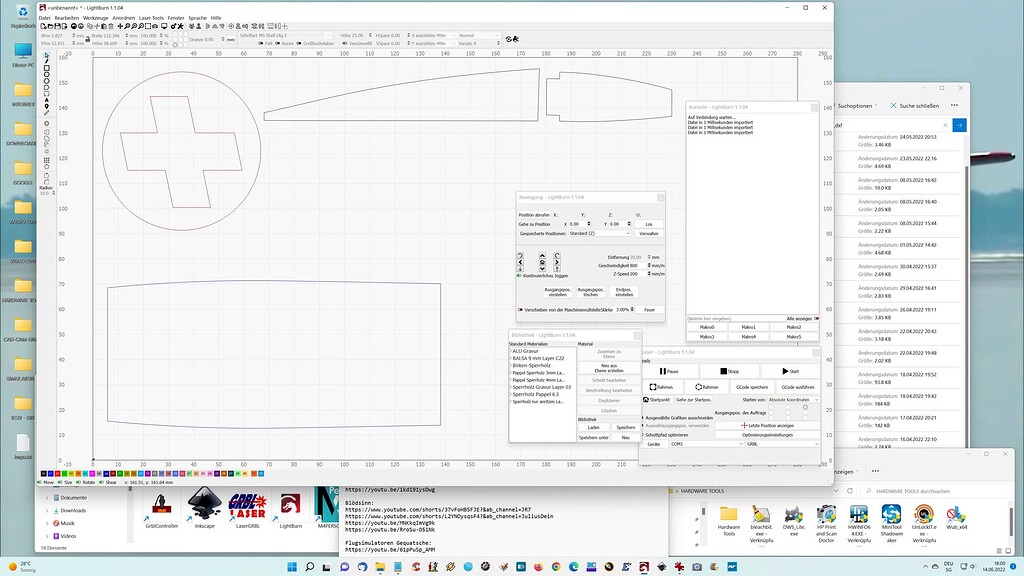The height and width of the screenshot is (576, 1024).
Task: Click the X position input field in Bewegung
Action: click(576, 223)
